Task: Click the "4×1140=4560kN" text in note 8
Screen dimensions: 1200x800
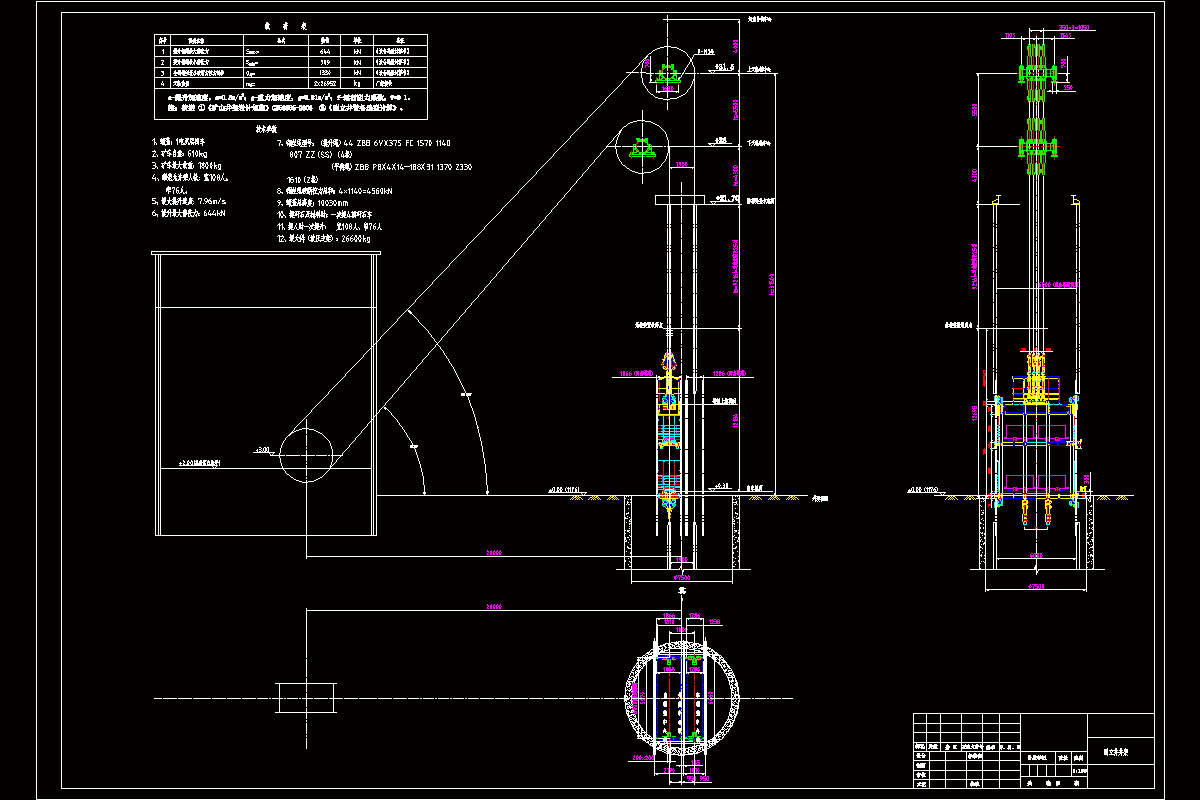Action: [365, 190]
